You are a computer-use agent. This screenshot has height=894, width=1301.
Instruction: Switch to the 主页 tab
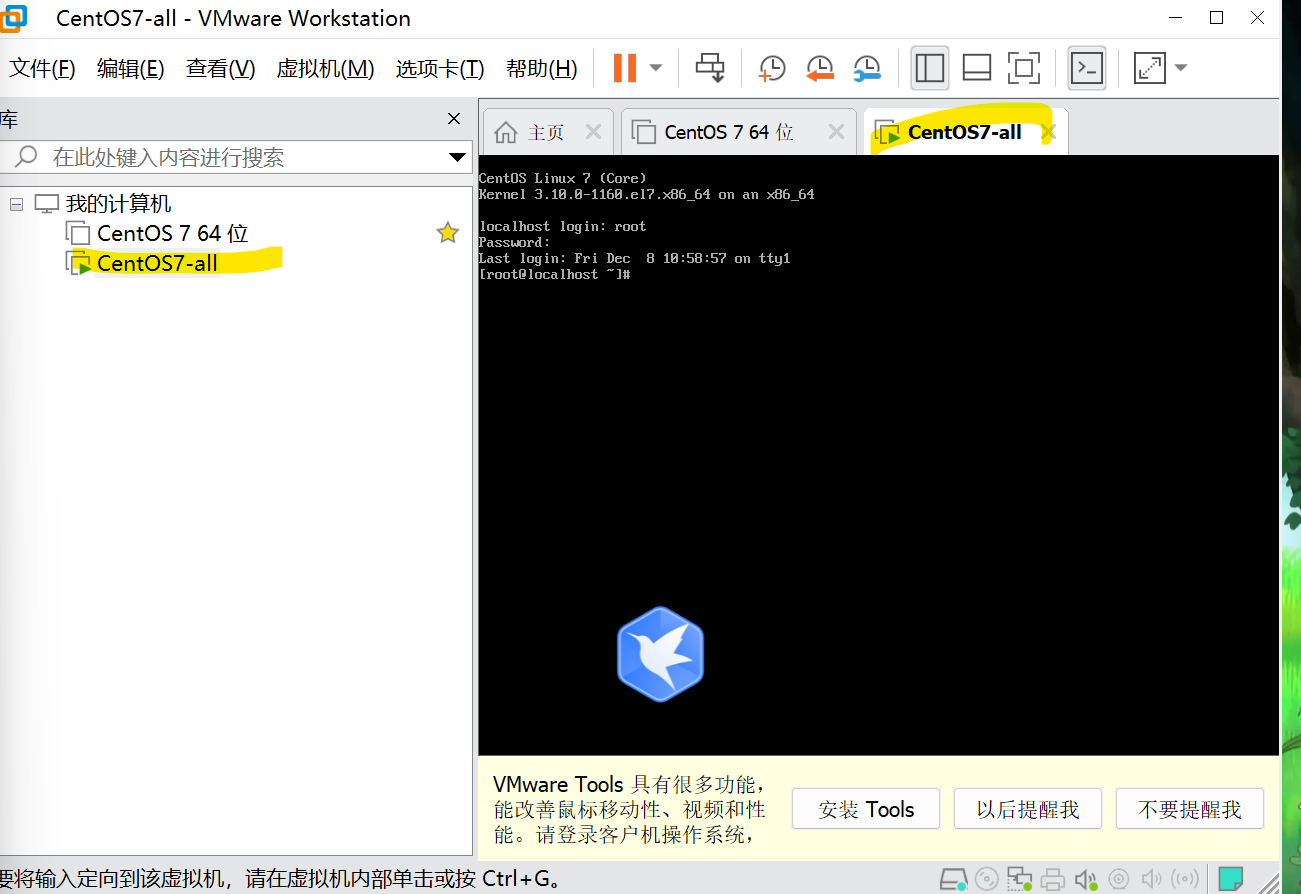coord(546,132)
